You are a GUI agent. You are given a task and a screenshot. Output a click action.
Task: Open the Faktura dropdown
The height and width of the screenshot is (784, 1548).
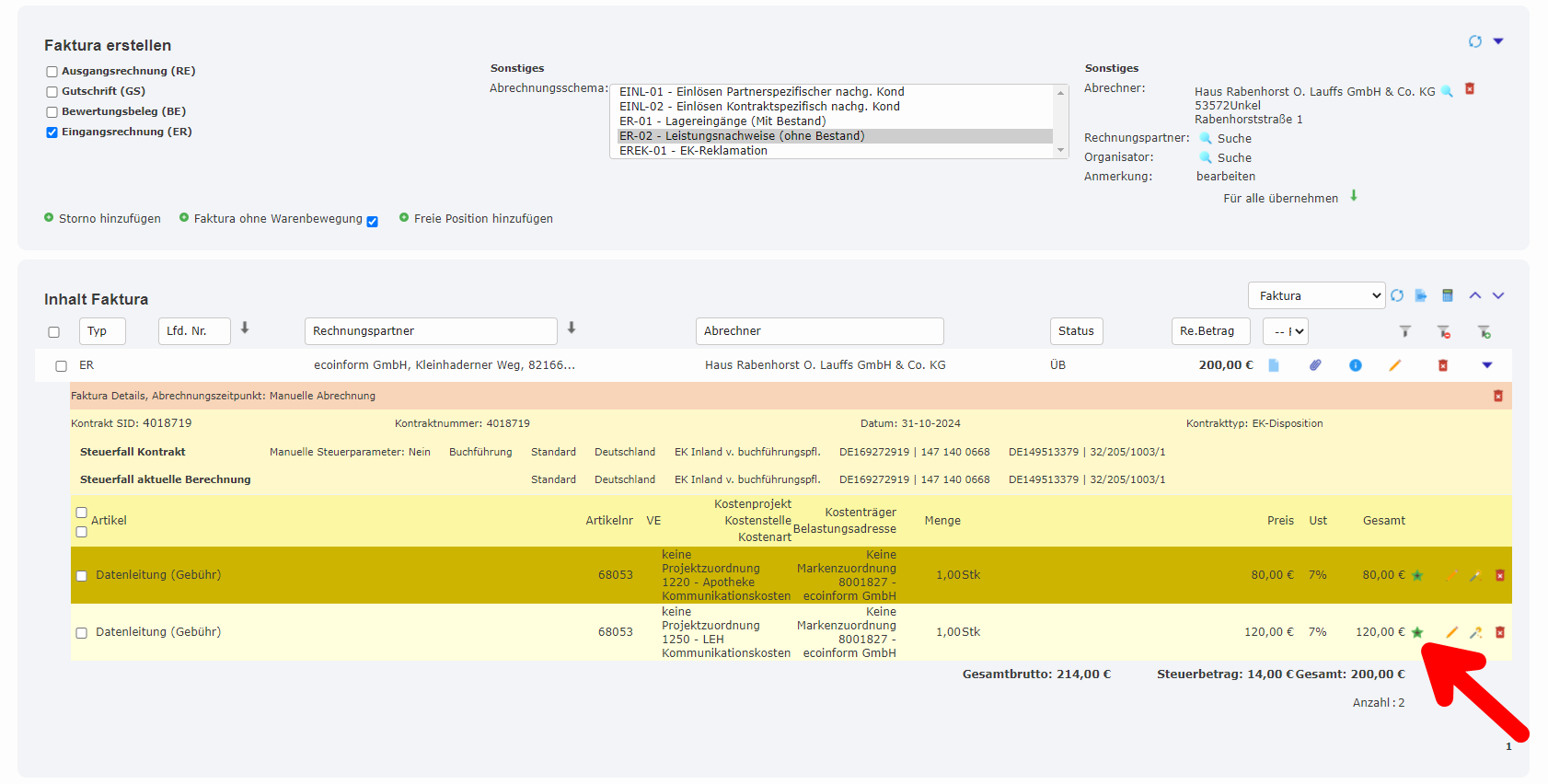pyautogui.click(x=1316, y=295)
